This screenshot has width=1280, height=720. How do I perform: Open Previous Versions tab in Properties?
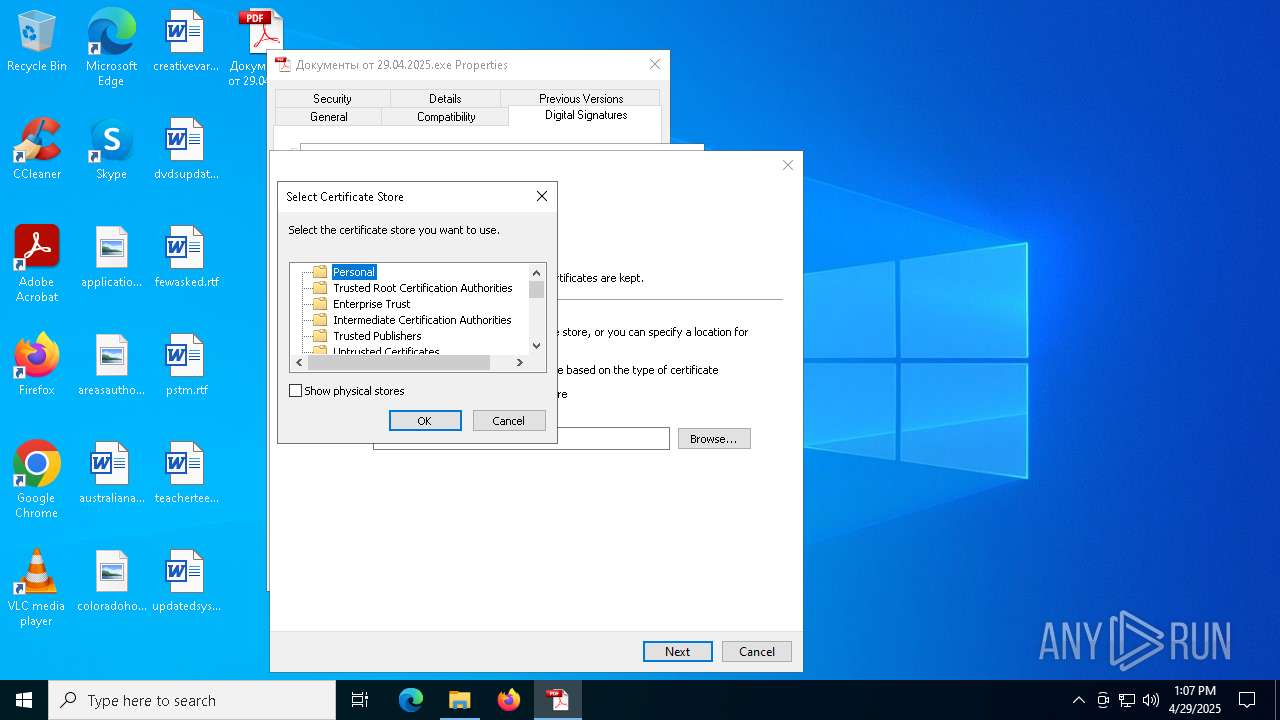point(581,98)
